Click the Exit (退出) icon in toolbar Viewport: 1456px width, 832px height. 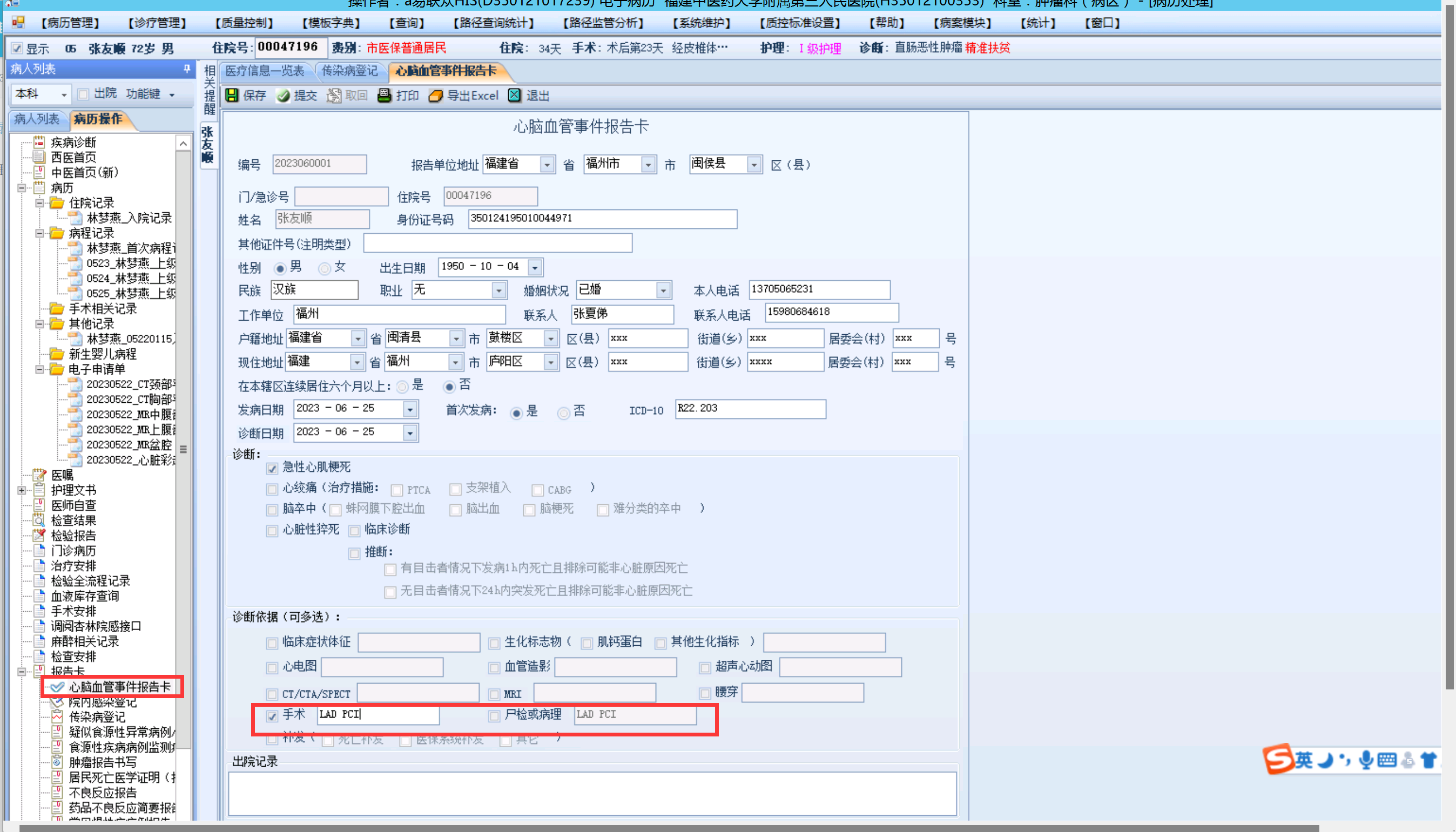[514, 96]
